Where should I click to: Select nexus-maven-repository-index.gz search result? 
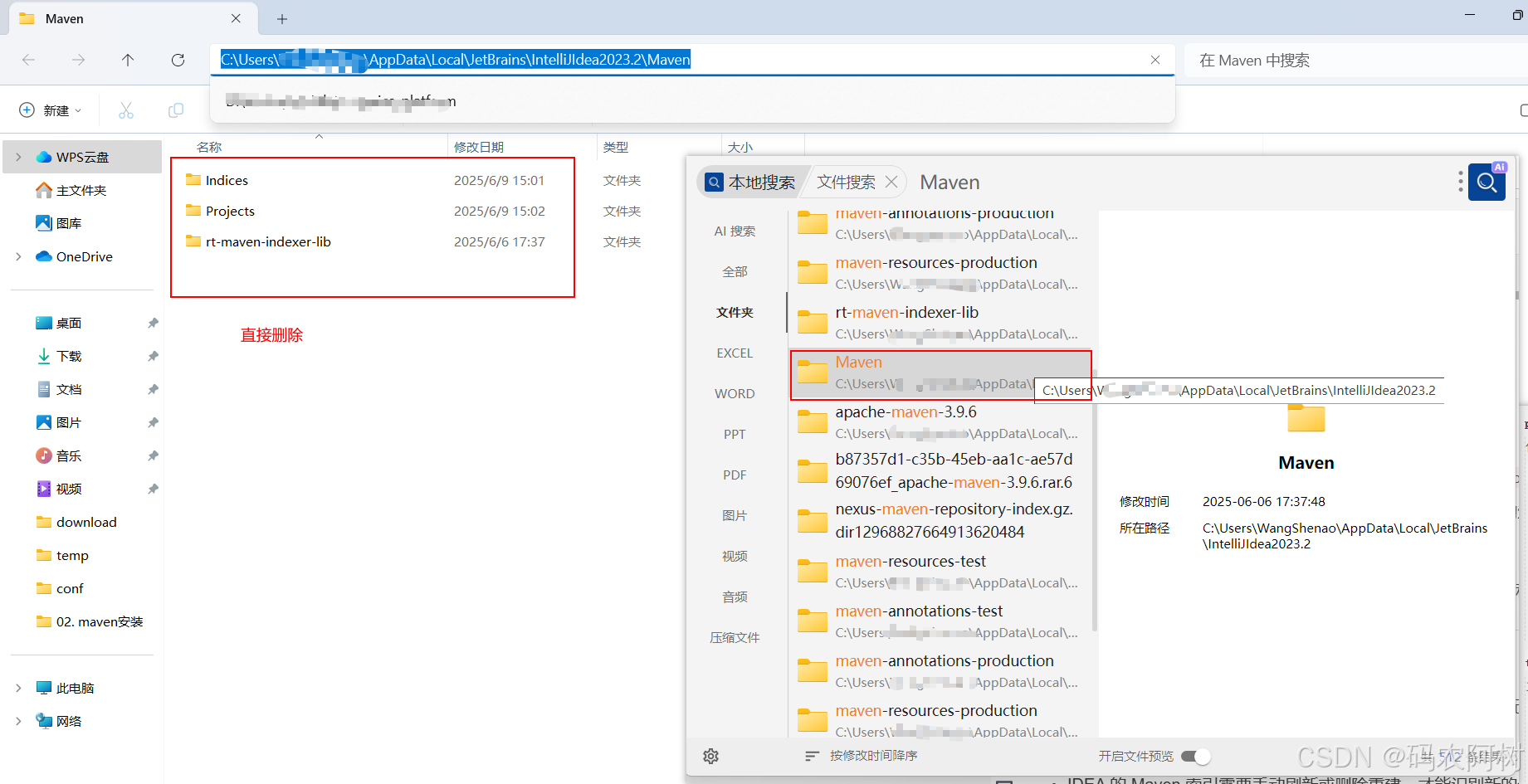click(939, 520)
